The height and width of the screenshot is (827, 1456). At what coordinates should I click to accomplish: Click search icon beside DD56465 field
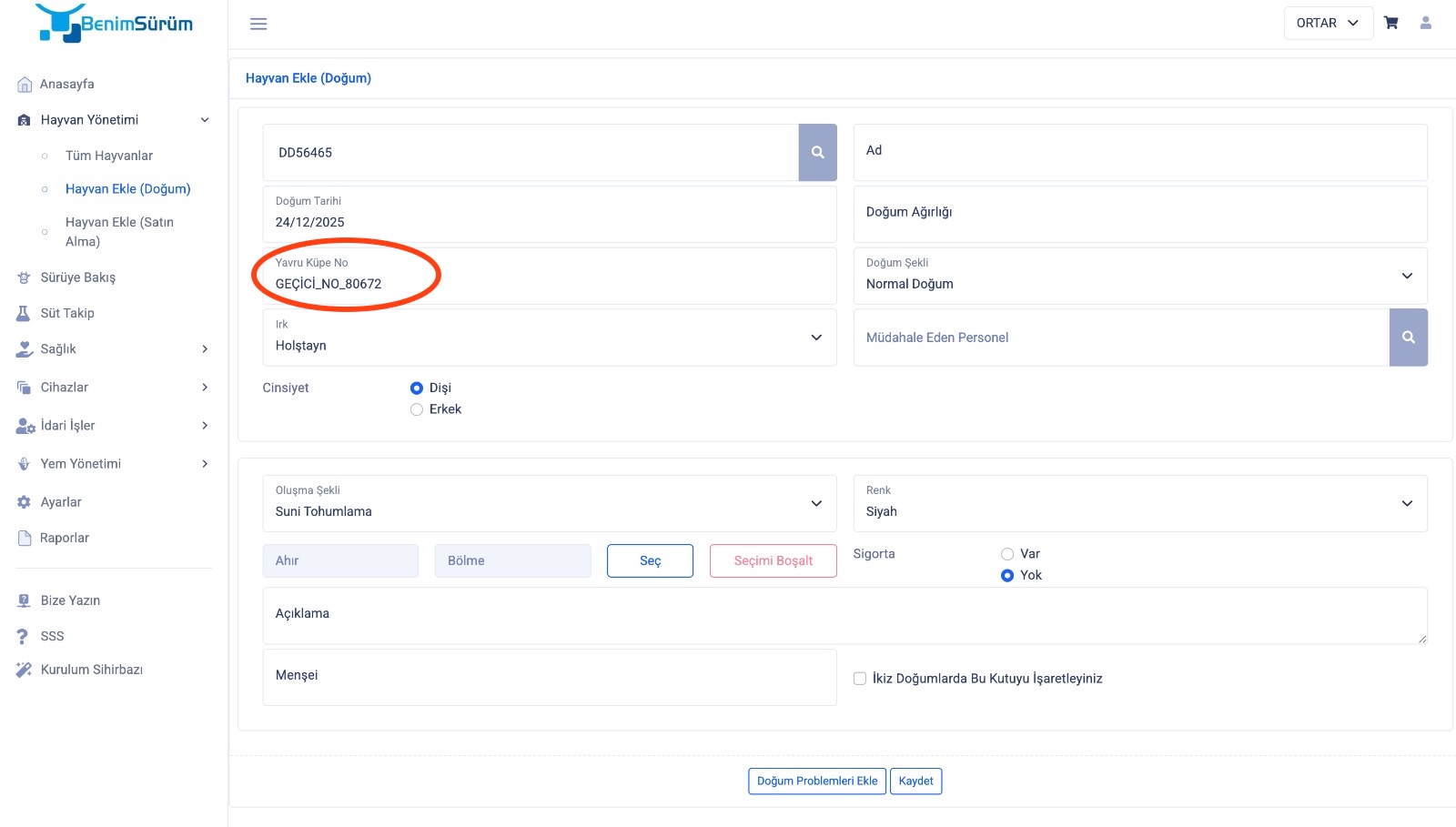[817, 153]
